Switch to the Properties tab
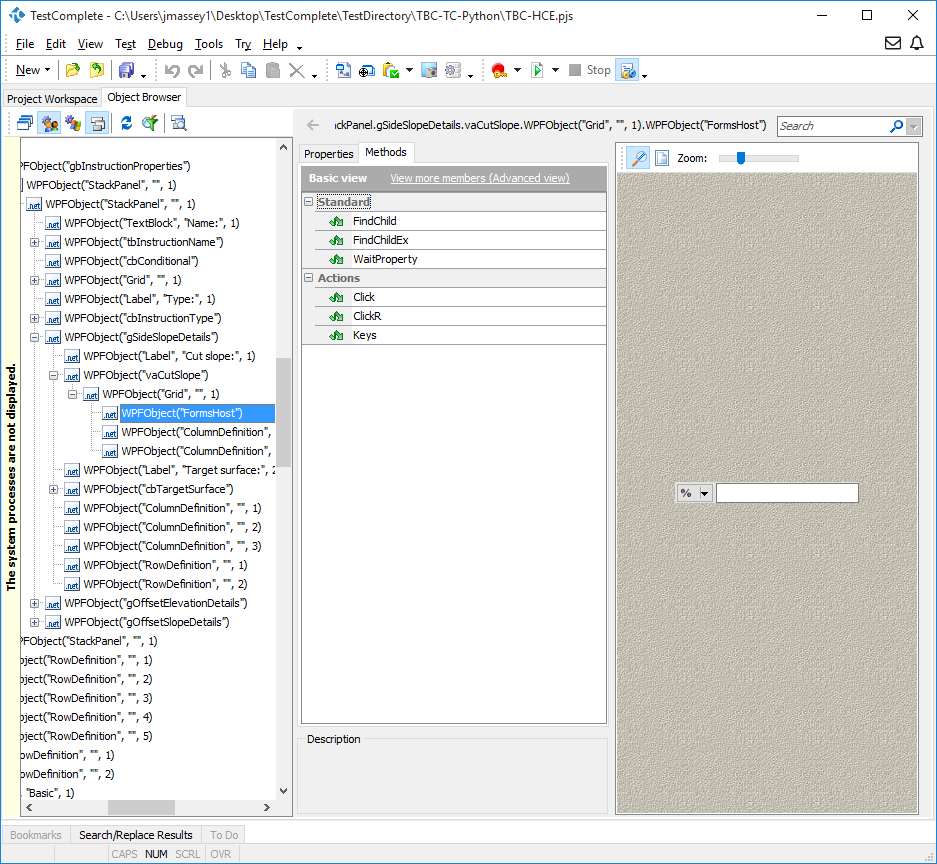The height and width of the screenshot is (864, 937). [329, 153]
